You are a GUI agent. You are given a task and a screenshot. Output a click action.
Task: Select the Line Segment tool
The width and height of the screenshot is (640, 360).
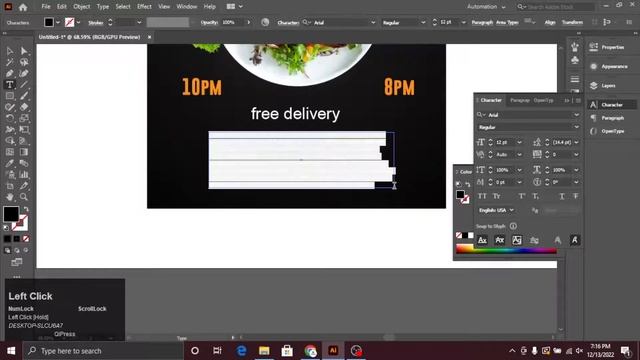click(24, 84)
